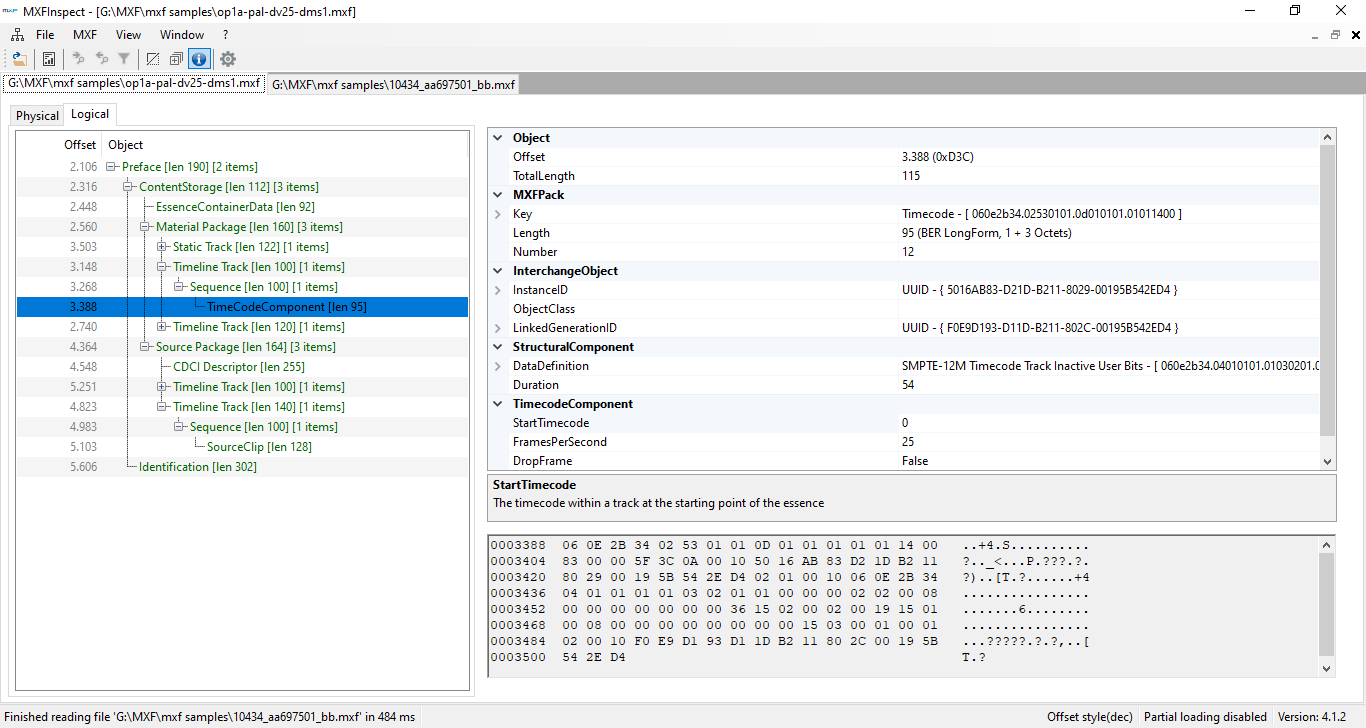This screenshot has height=728, width=1366.
Task: Expand the DataDefinition property
Action: [498, 366]
